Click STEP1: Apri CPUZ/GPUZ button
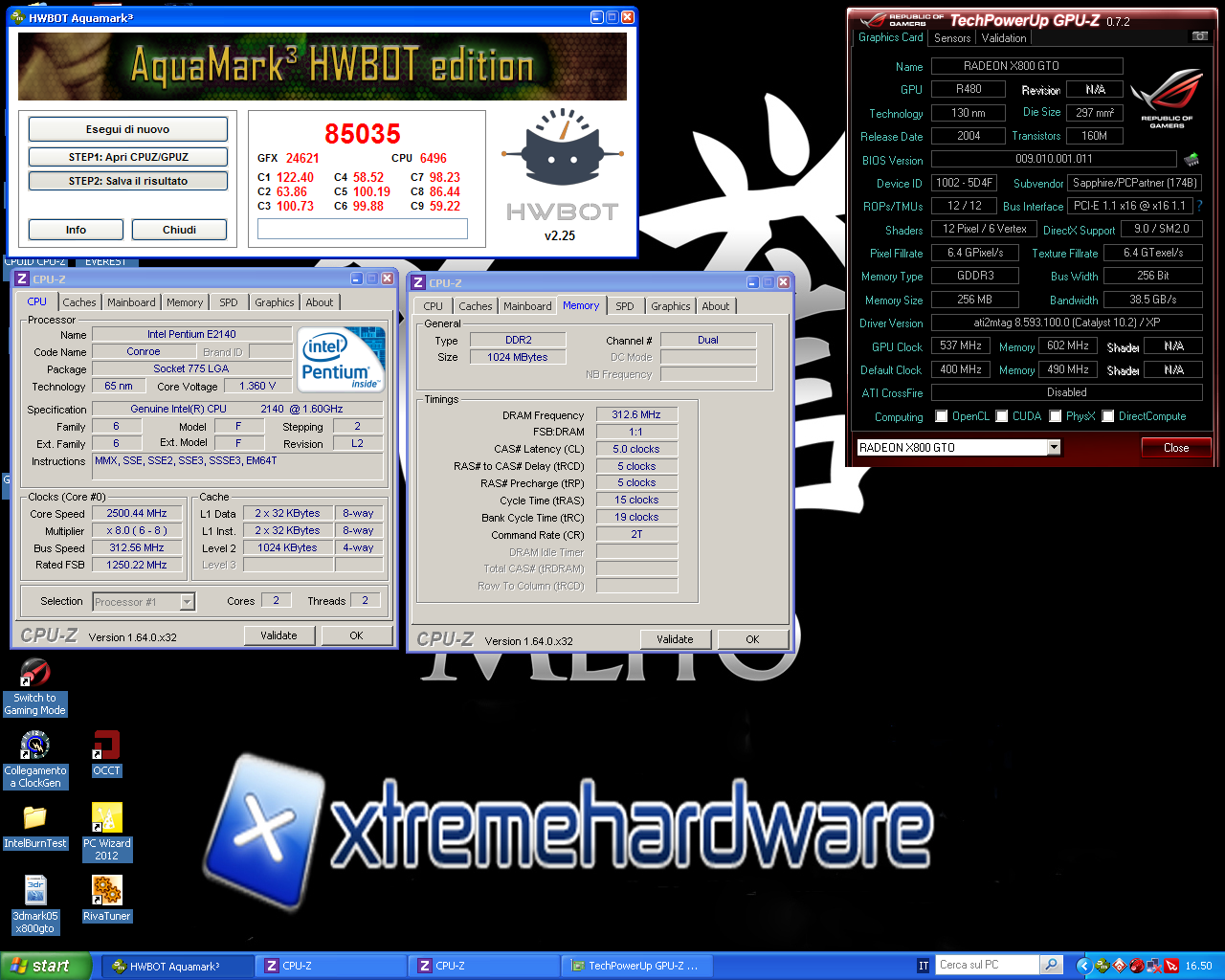Image resolution: width=1225 pixels, height=980 pixels. click(x=128, y=157)
